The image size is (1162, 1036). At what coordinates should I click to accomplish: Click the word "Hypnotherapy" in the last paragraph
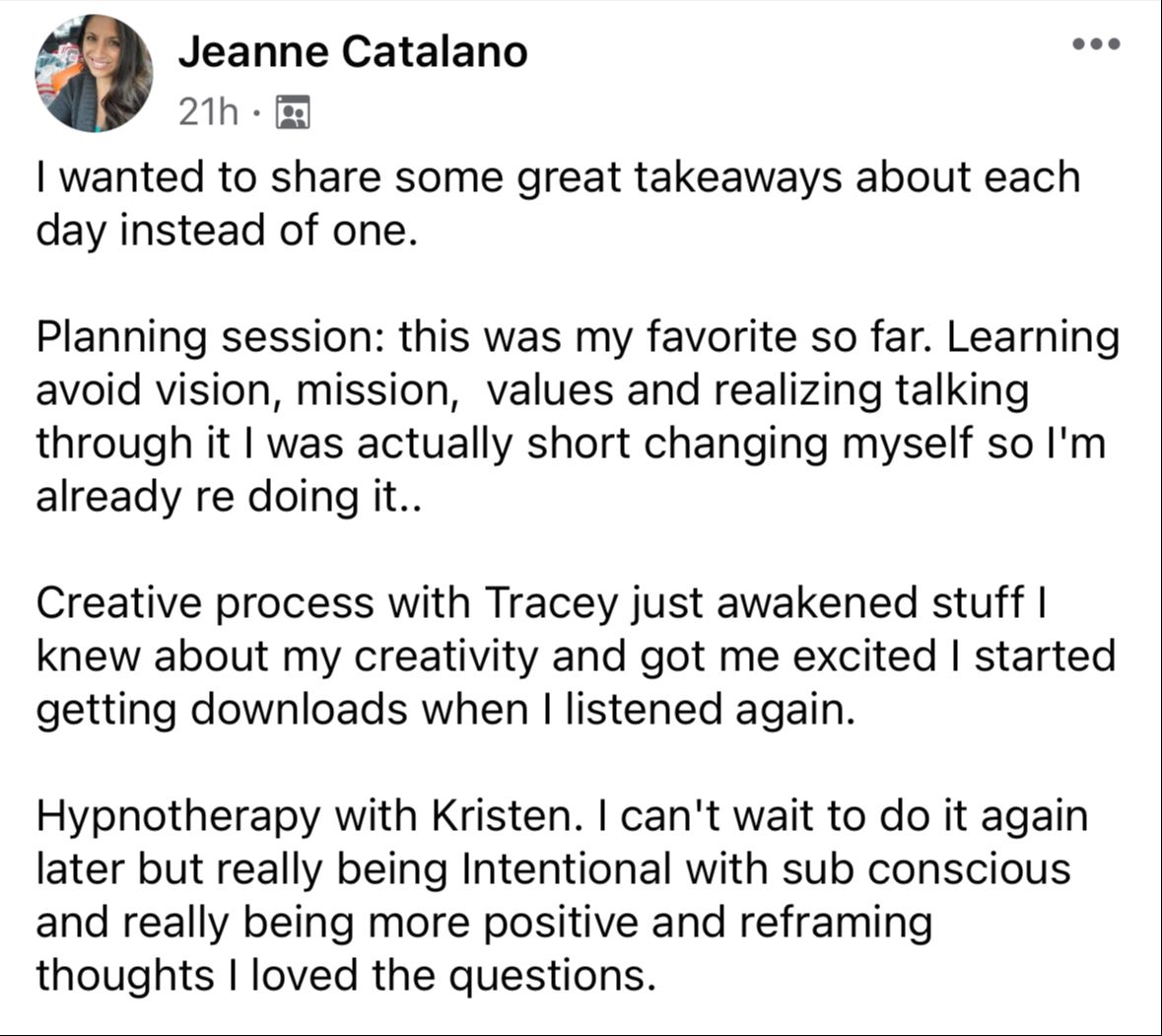point(178,817)
